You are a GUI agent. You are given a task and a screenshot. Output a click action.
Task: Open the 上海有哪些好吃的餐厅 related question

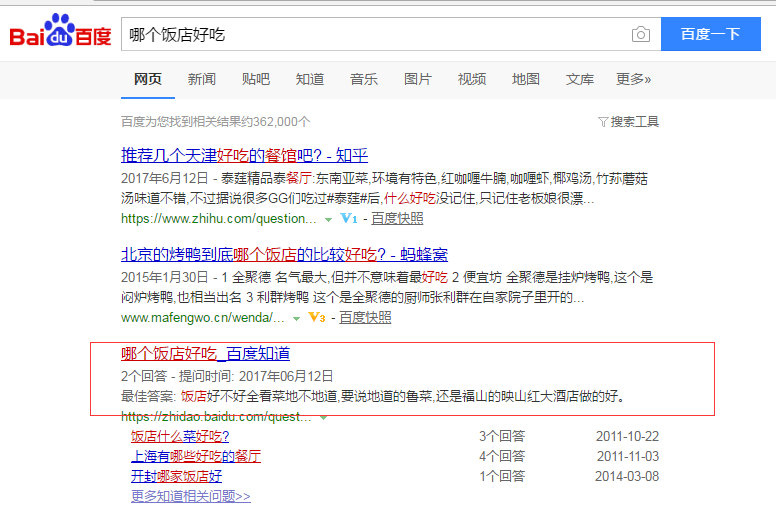tap(196, 456)
